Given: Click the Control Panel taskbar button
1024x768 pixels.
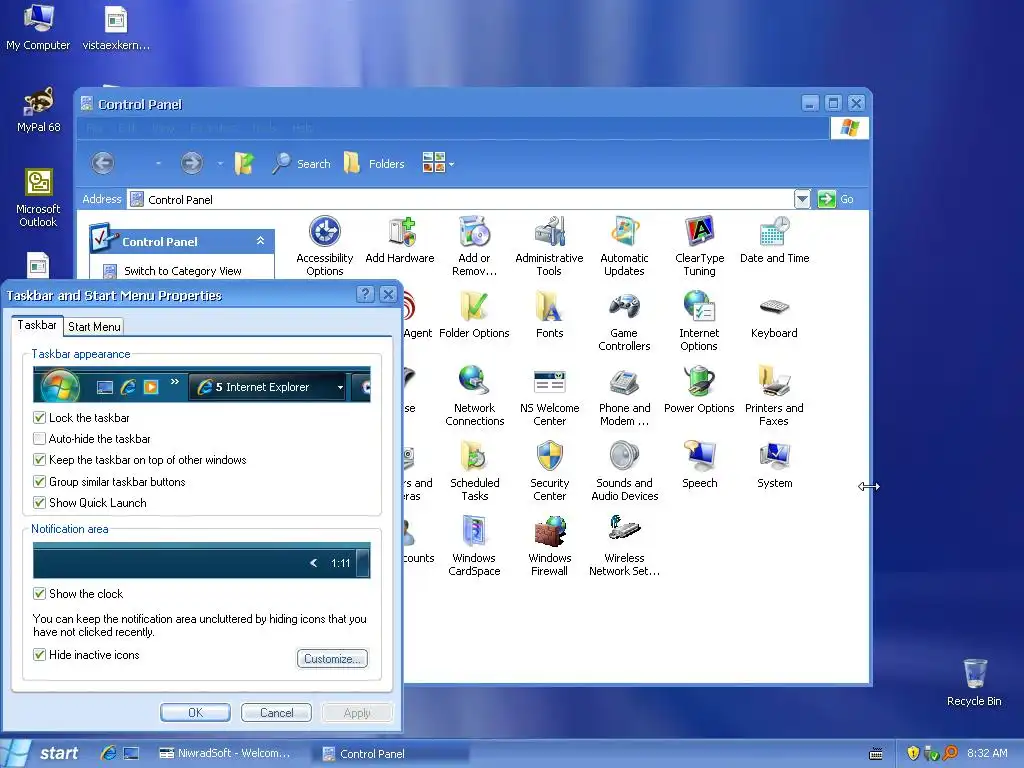Looking at the screenshot, I should [393, 753].
